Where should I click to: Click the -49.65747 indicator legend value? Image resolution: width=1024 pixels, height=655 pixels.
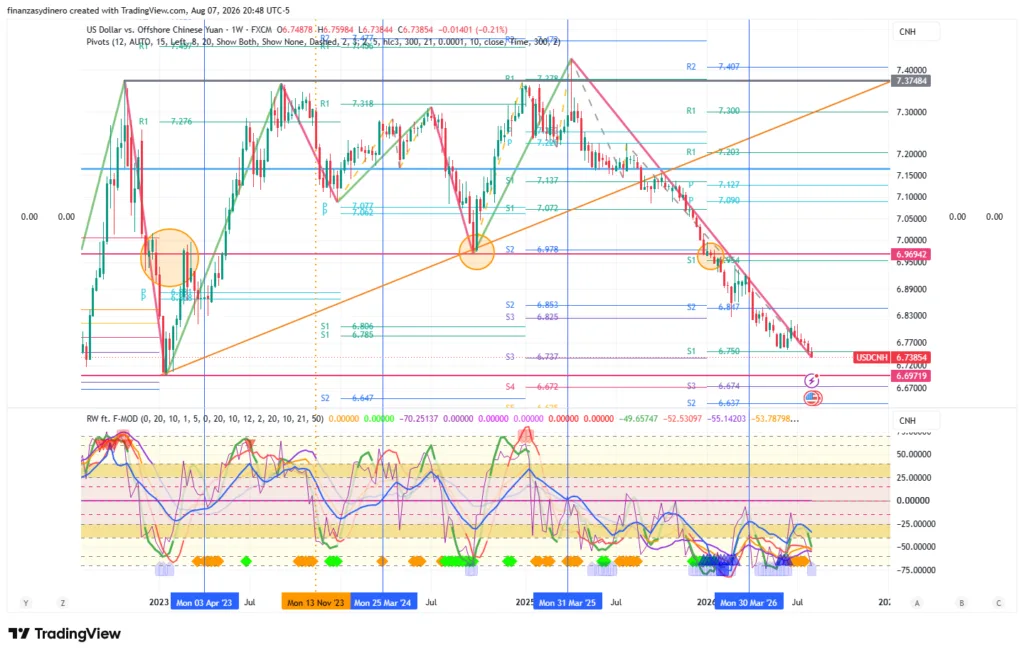638,419
